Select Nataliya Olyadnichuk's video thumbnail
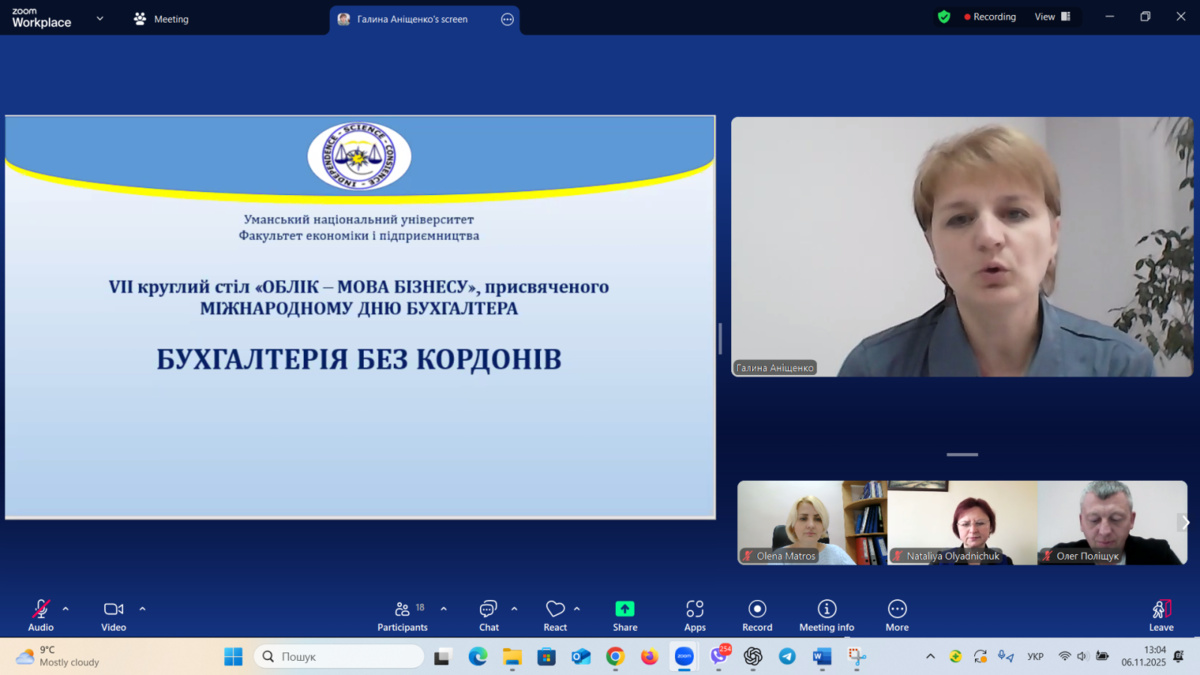 tap(962, 522)
